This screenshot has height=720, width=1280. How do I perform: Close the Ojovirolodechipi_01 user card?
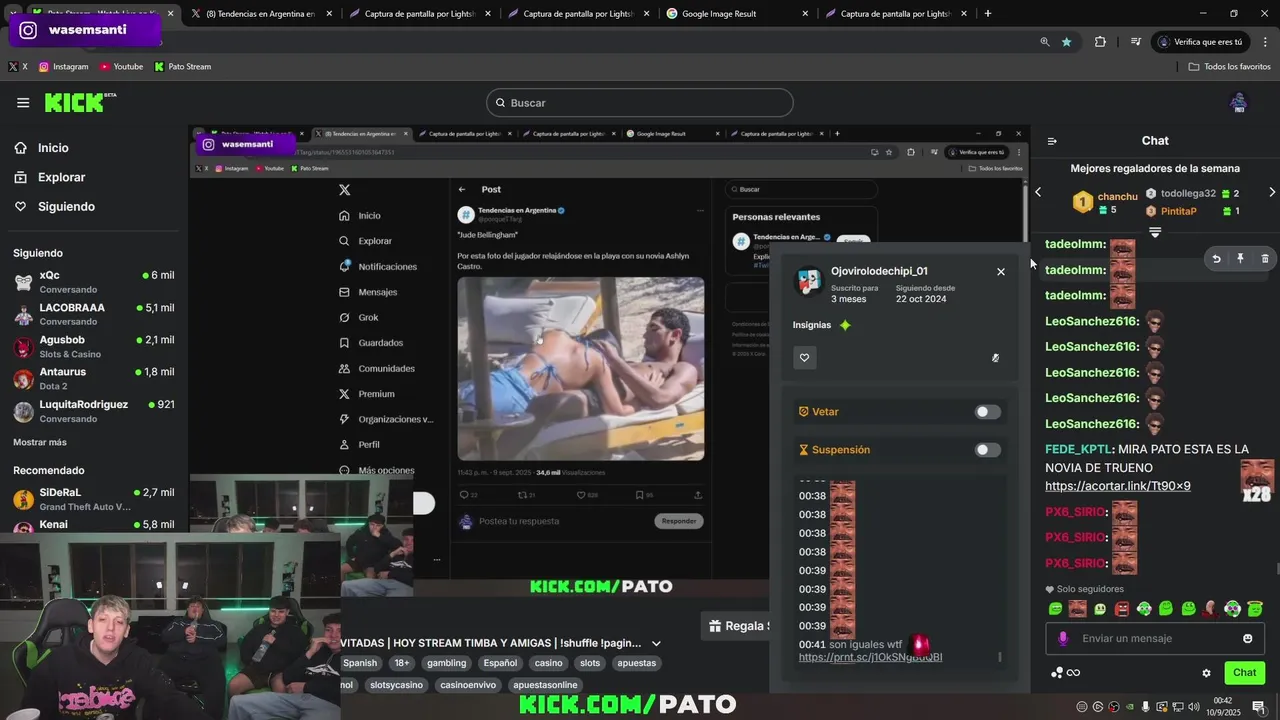[x=1000, y=272]
